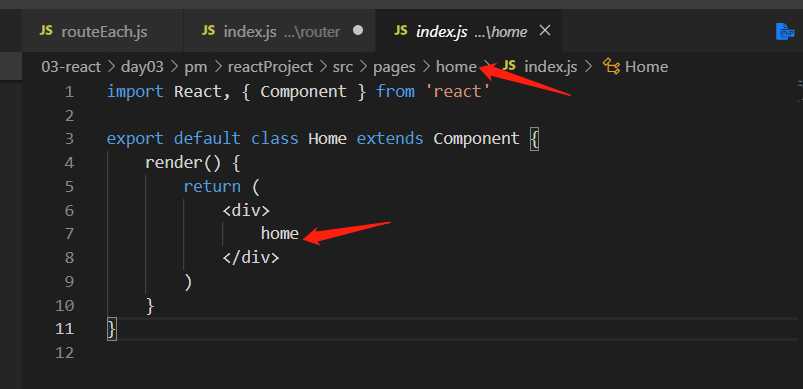Screen dimensions: 803x389
Task: Open pm breadcrumb segment
Action: pyautogui.click(x=195, y=67)
